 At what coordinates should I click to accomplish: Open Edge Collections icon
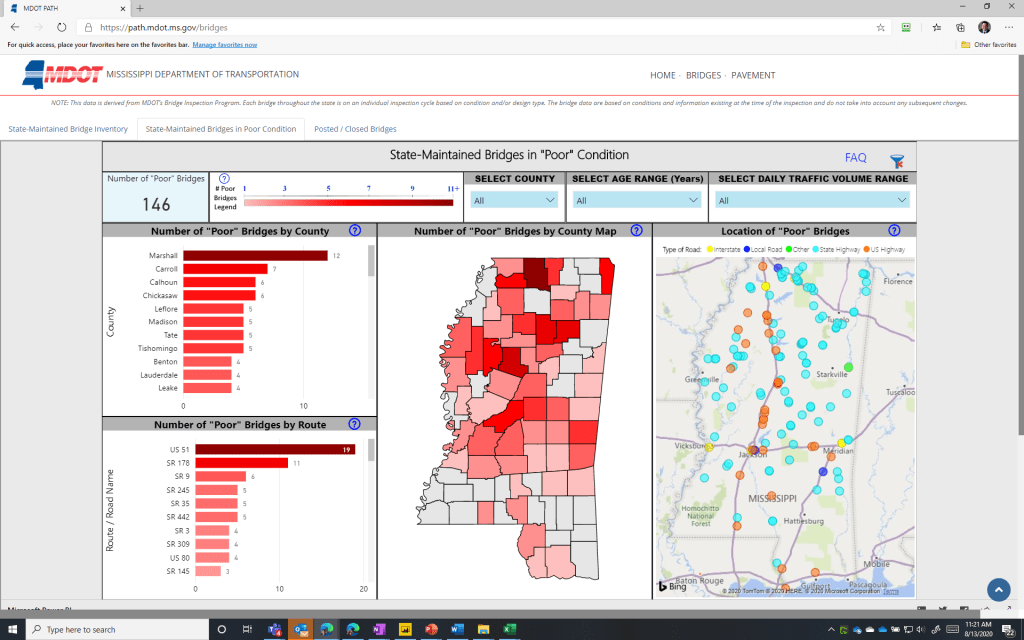(959, 28)
